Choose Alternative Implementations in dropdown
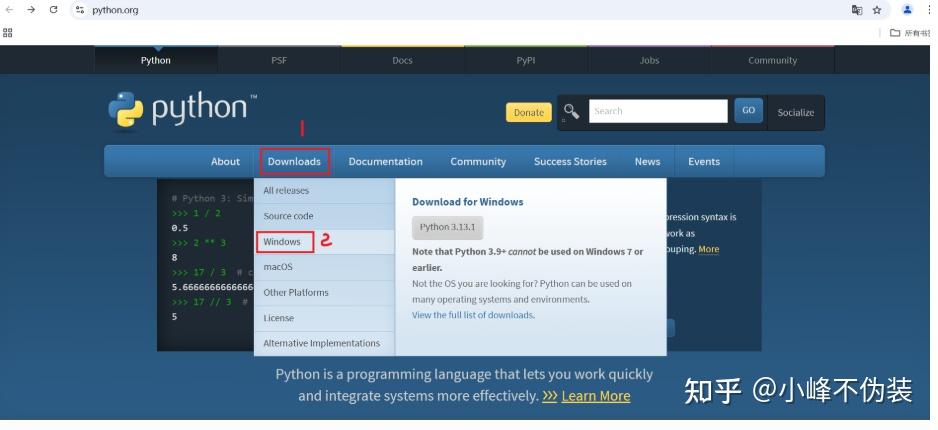The width and height of the screenshot is (938, 430). point(324,343)
